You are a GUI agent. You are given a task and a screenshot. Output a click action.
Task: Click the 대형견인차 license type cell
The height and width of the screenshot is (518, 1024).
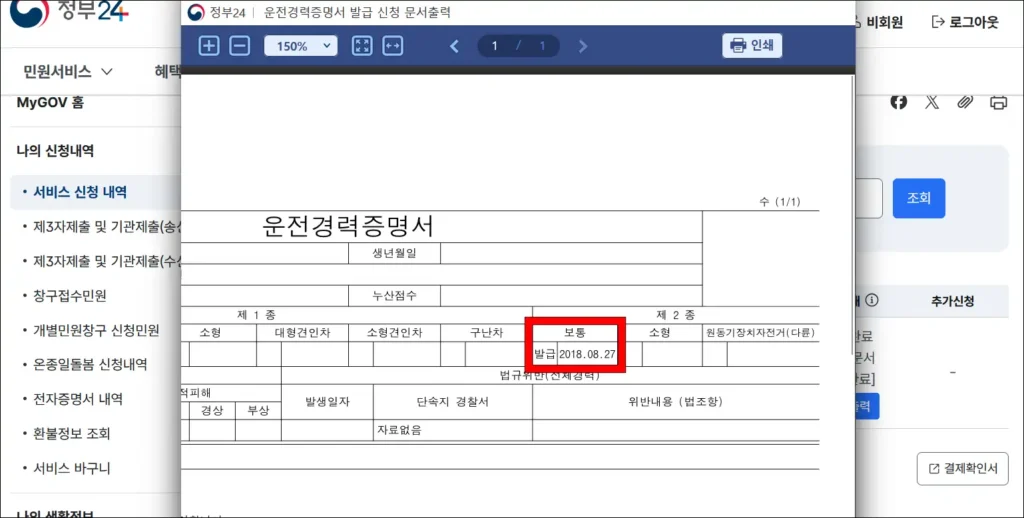coord(302,332)
